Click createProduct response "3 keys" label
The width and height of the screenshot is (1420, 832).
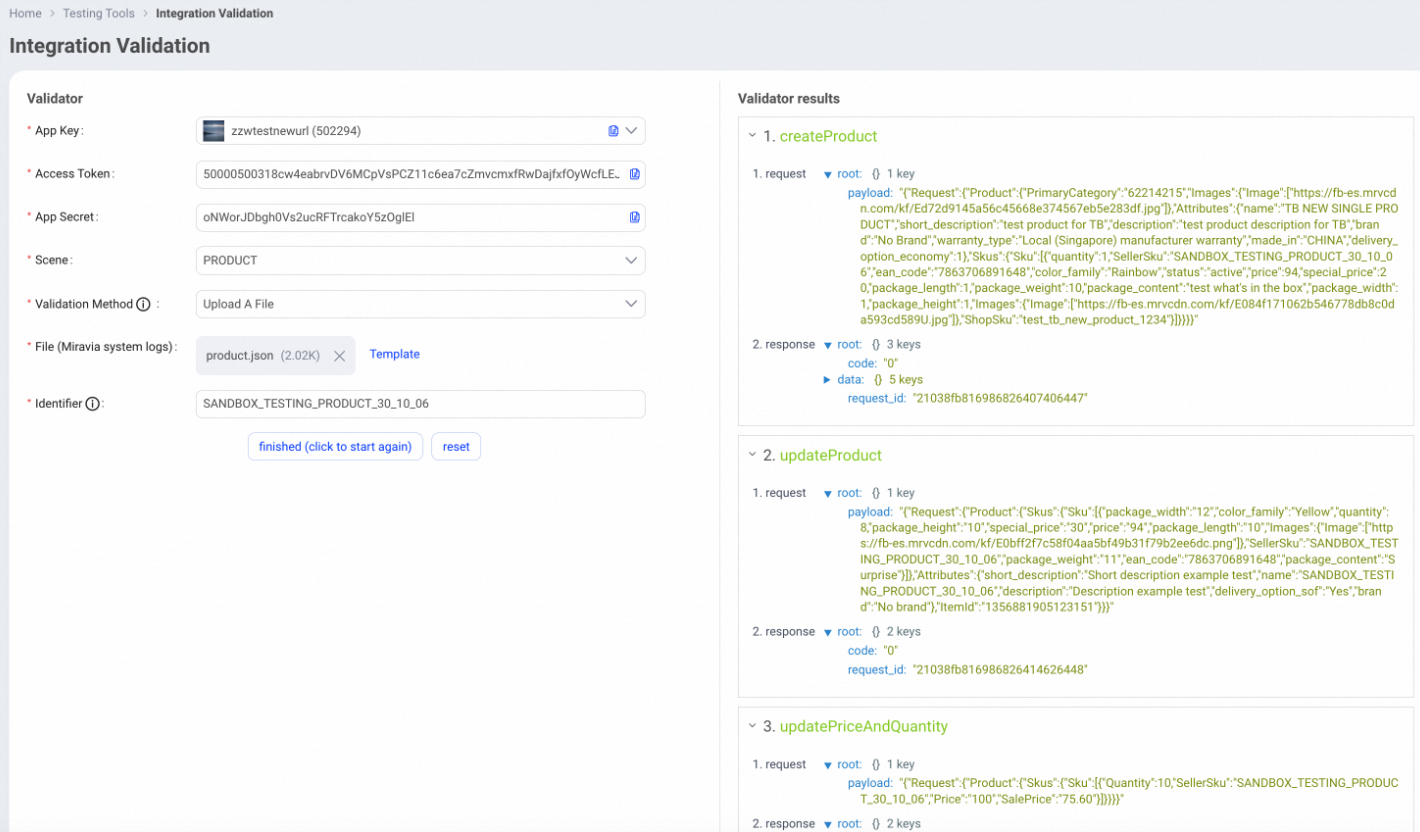pos(904,345)
